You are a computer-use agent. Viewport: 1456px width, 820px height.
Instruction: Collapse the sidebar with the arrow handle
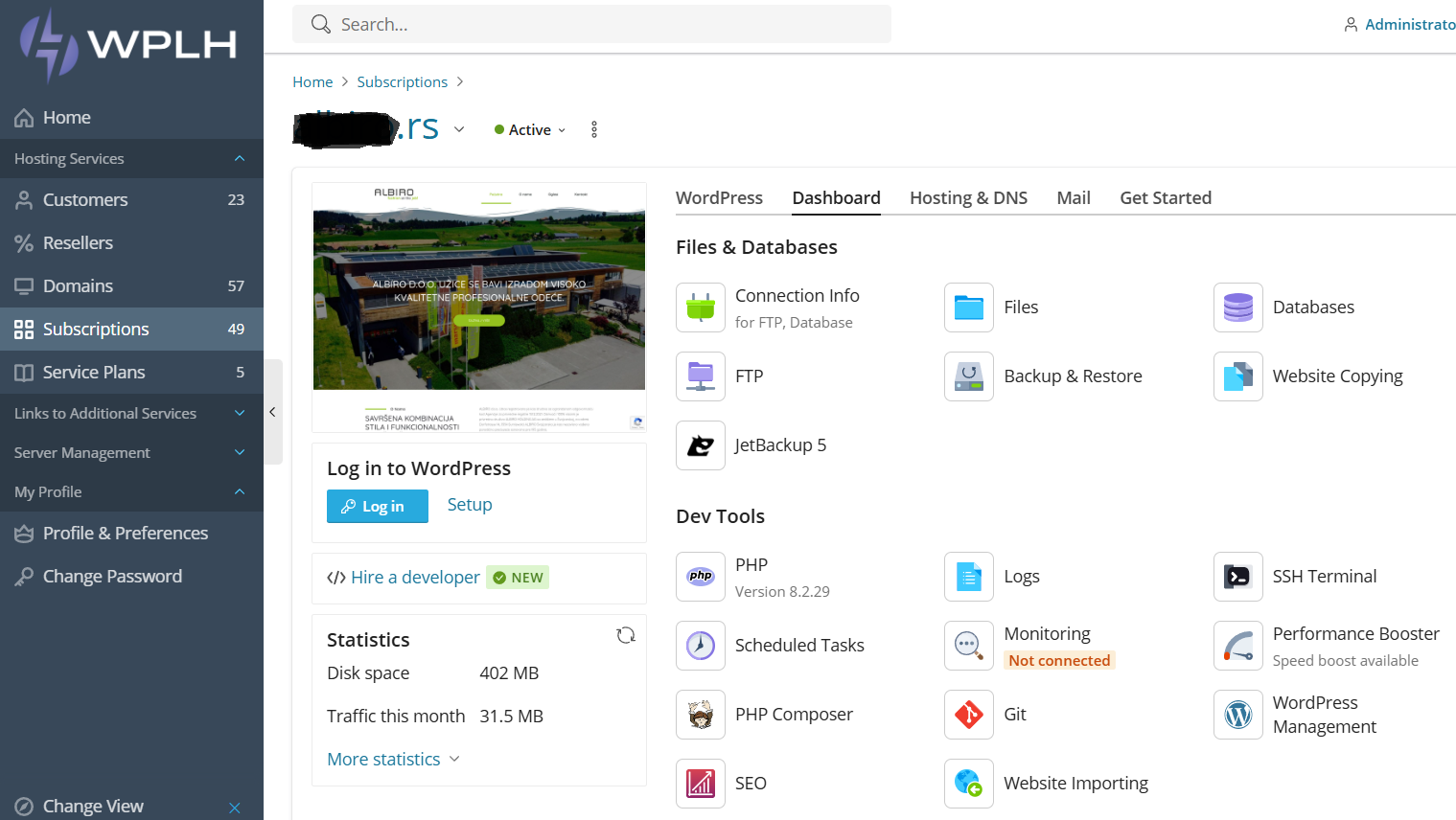click(x=273, y=412)
